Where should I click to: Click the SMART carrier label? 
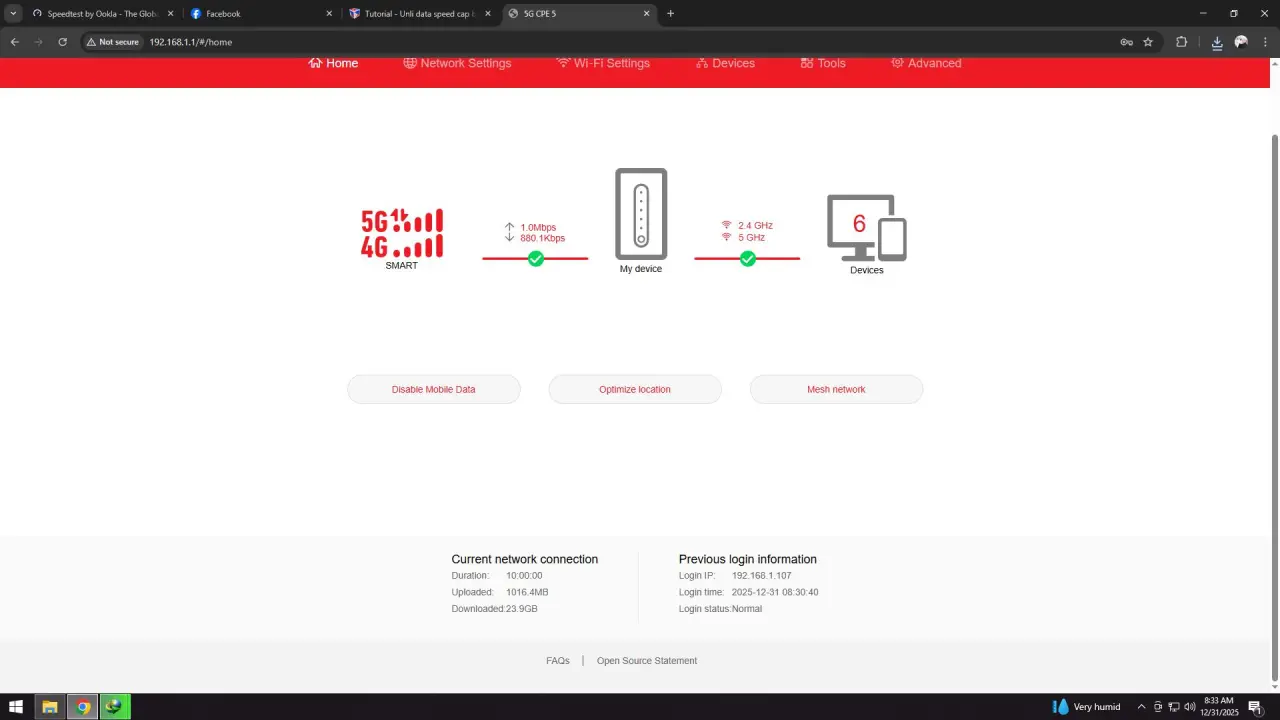point(402,266)
